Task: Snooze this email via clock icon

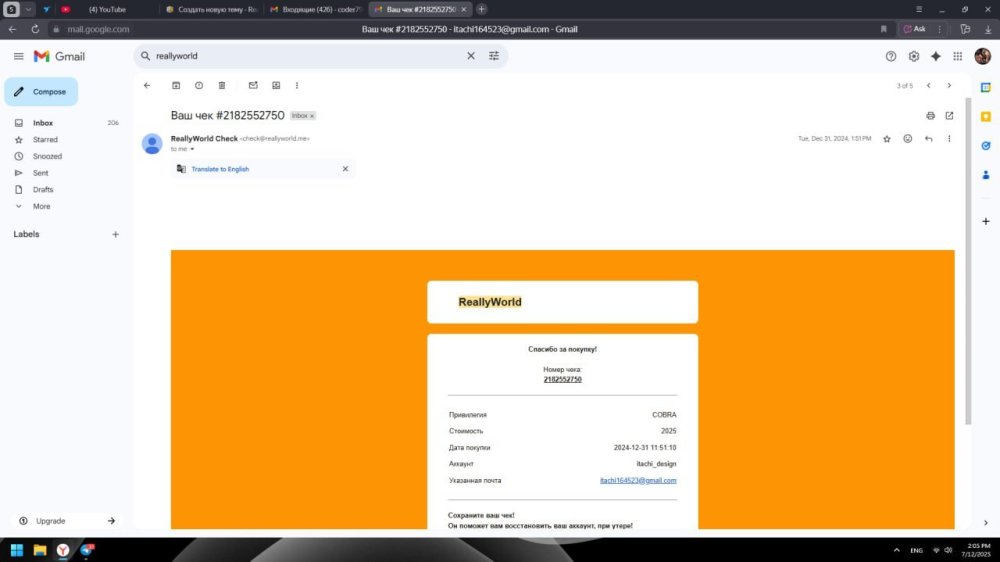Action: click(x=199, y=85)
